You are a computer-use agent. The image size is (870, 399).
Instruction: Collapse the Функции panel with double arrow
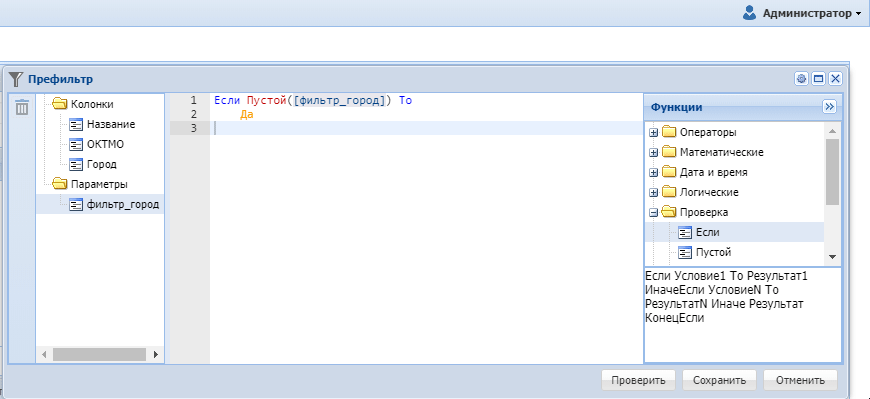829,107
